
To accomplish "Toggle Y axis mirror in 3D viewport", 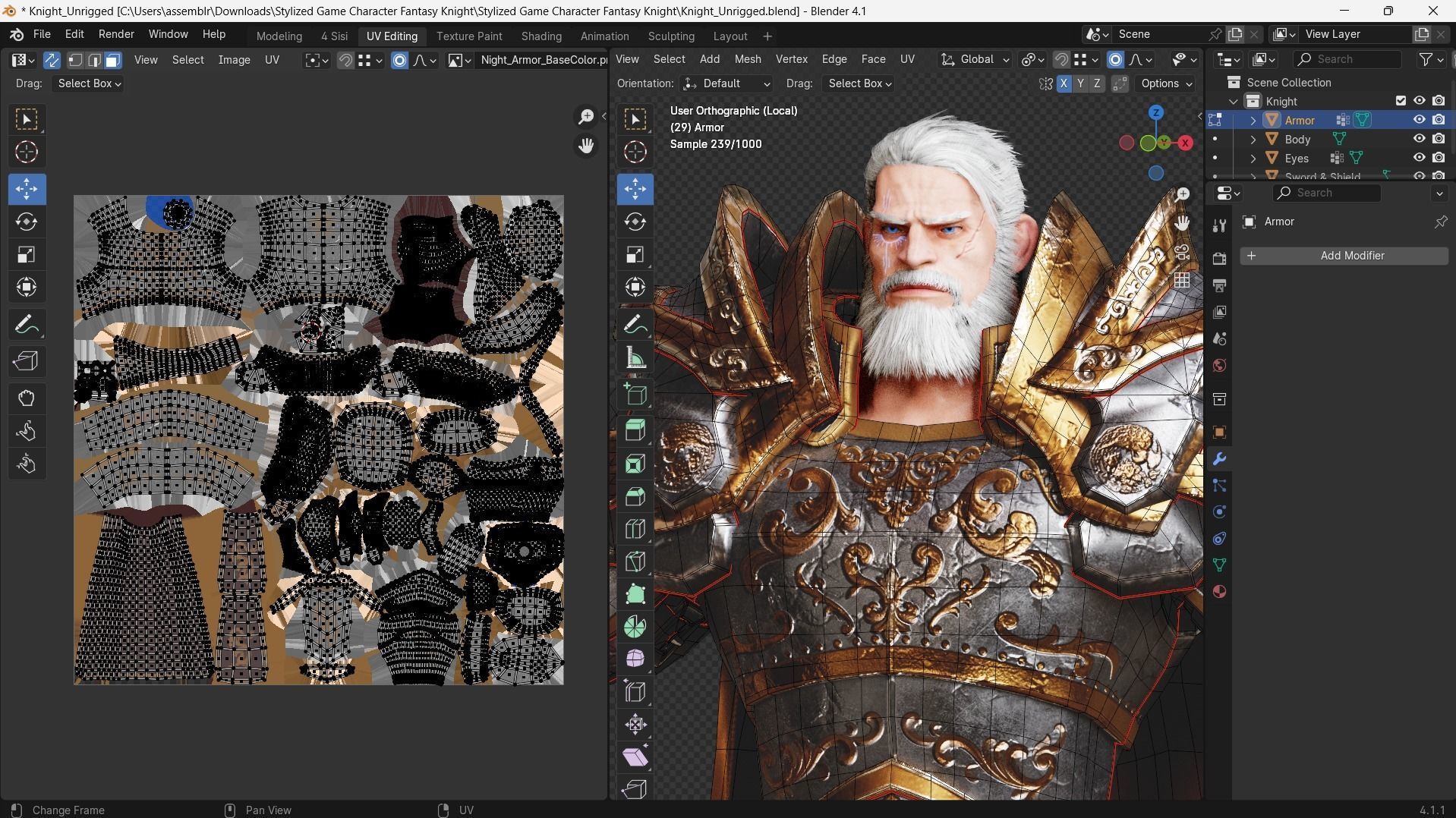I will click(x=1080, y=83).
